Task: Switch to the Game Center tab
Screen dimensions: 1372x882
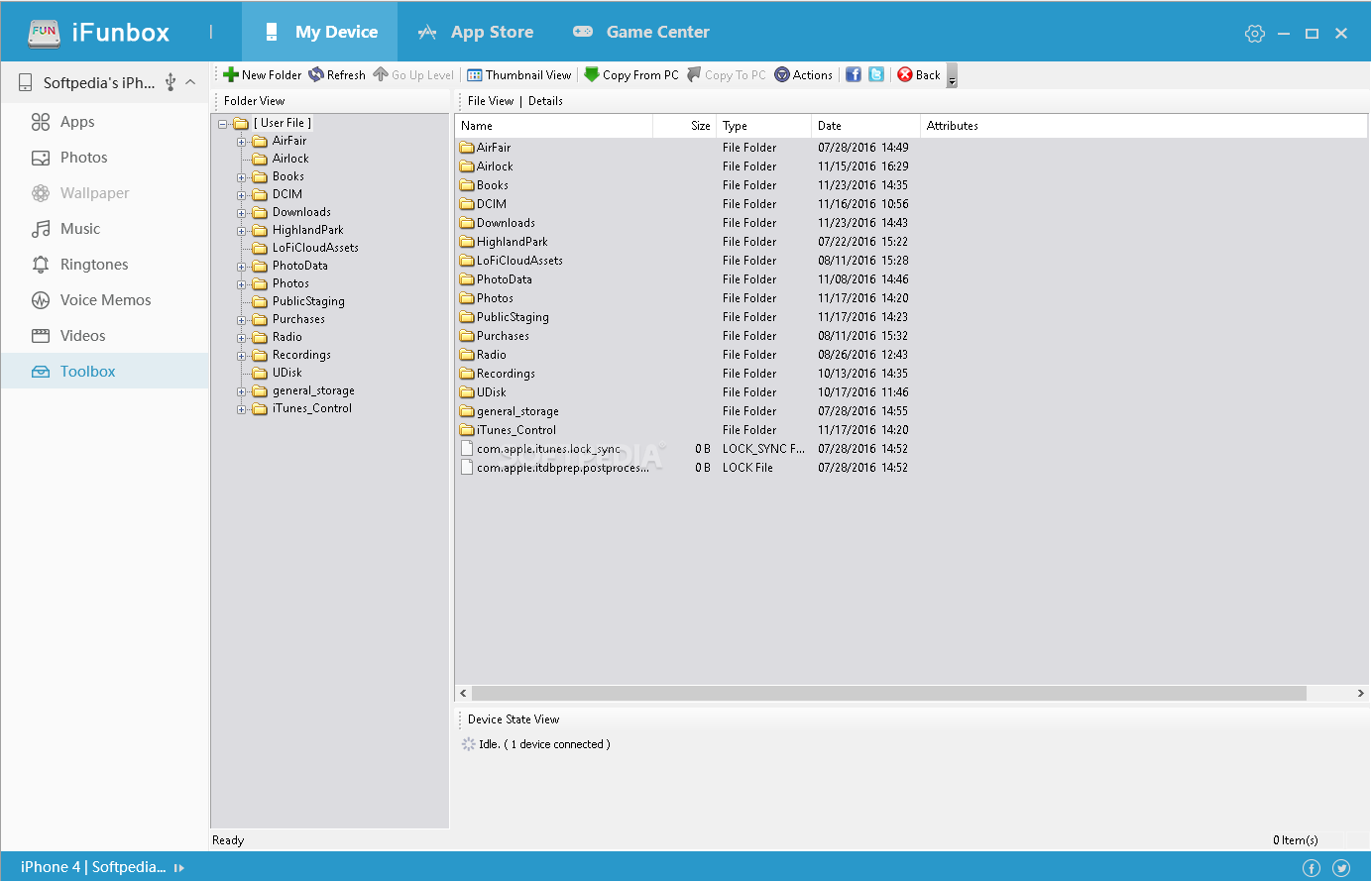Action: click(x=640, y=32)
